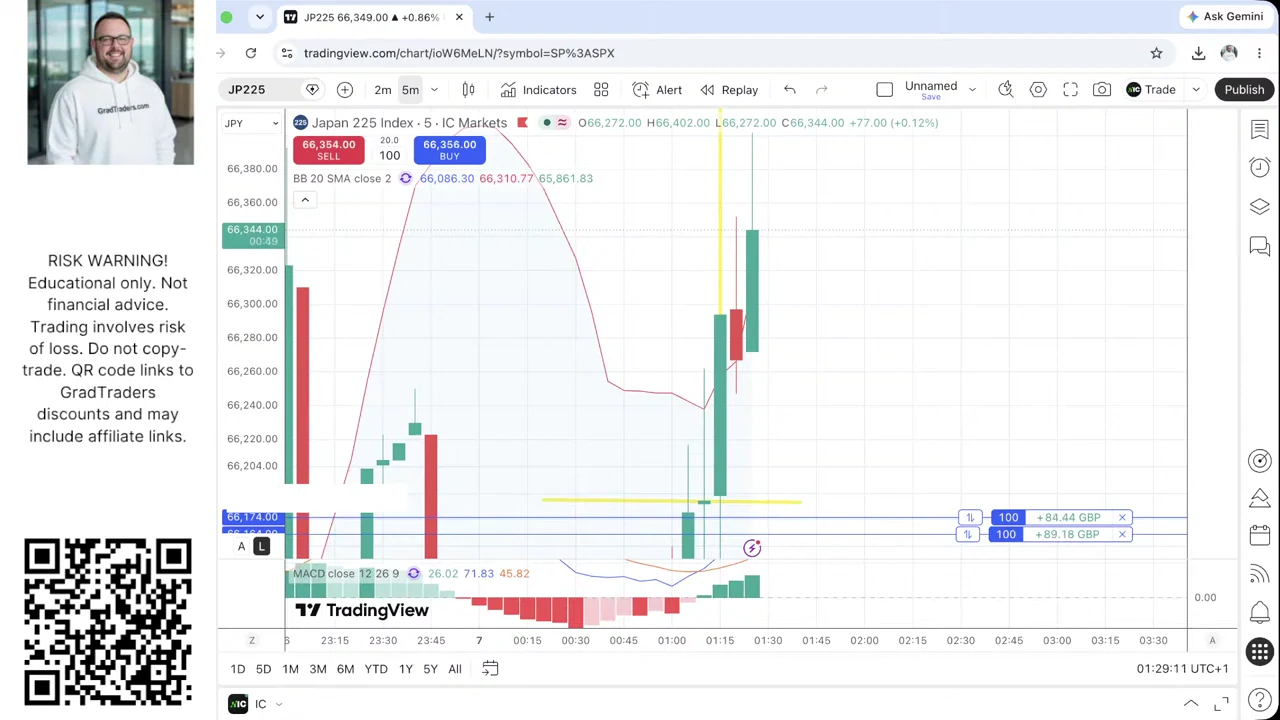This screenshot has width=1280, height=720.
Task: Expand the Trade button dropdown arrow
Action: click(x=1195, y=90)
